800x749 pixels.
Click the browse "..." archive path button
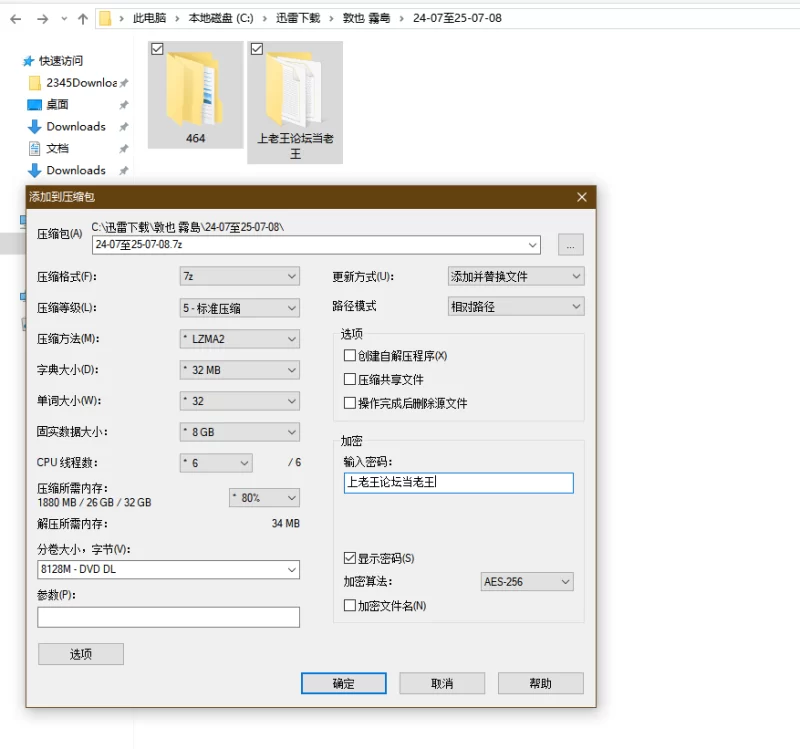click(570, 245)
